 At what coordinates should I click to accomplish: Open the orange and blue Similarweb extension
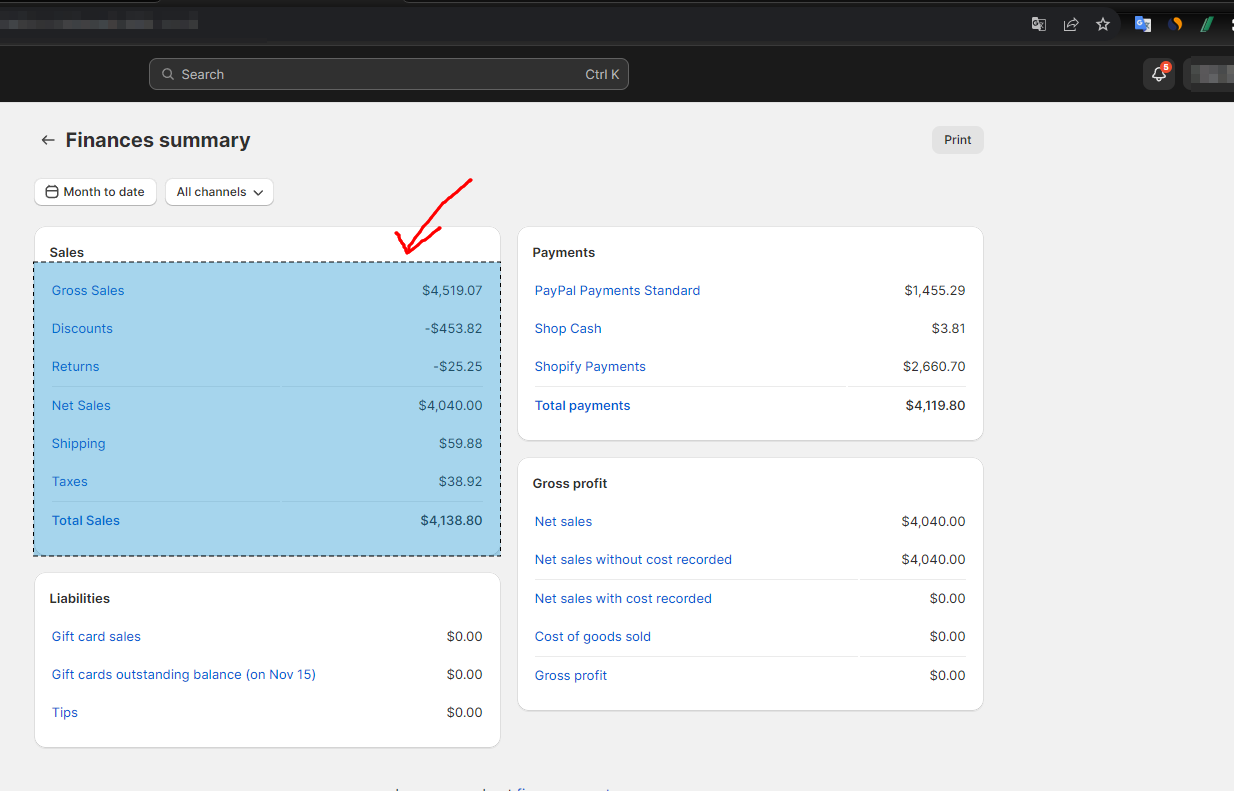[x=1175, y=24]
